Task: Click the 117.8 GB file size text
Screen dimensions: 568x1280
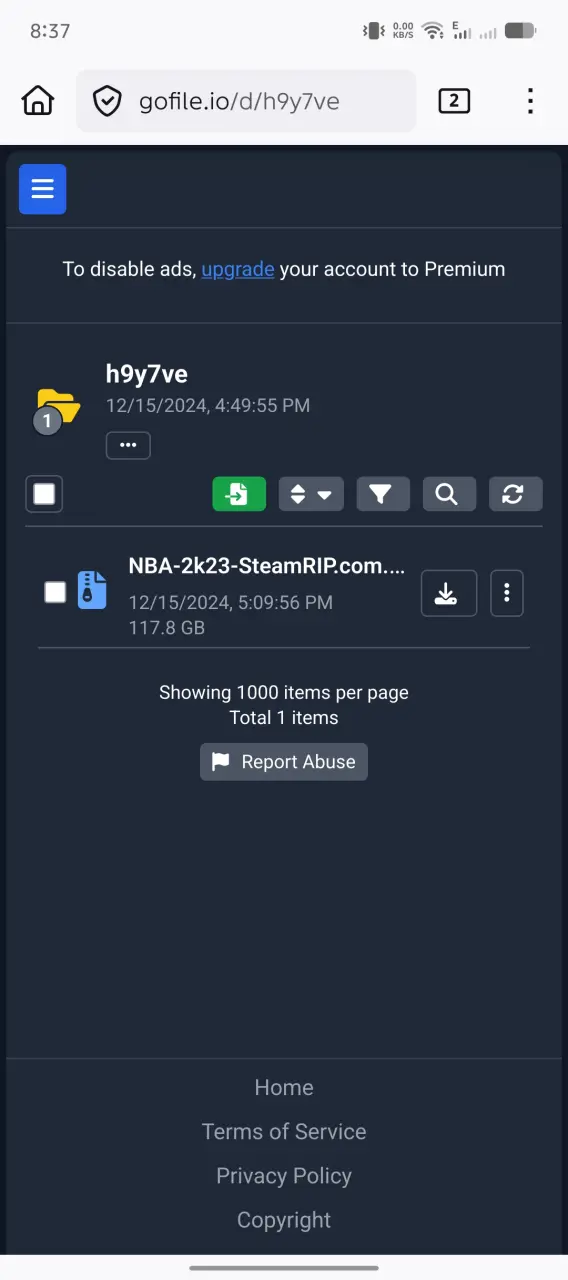Action: coord(166,628)
